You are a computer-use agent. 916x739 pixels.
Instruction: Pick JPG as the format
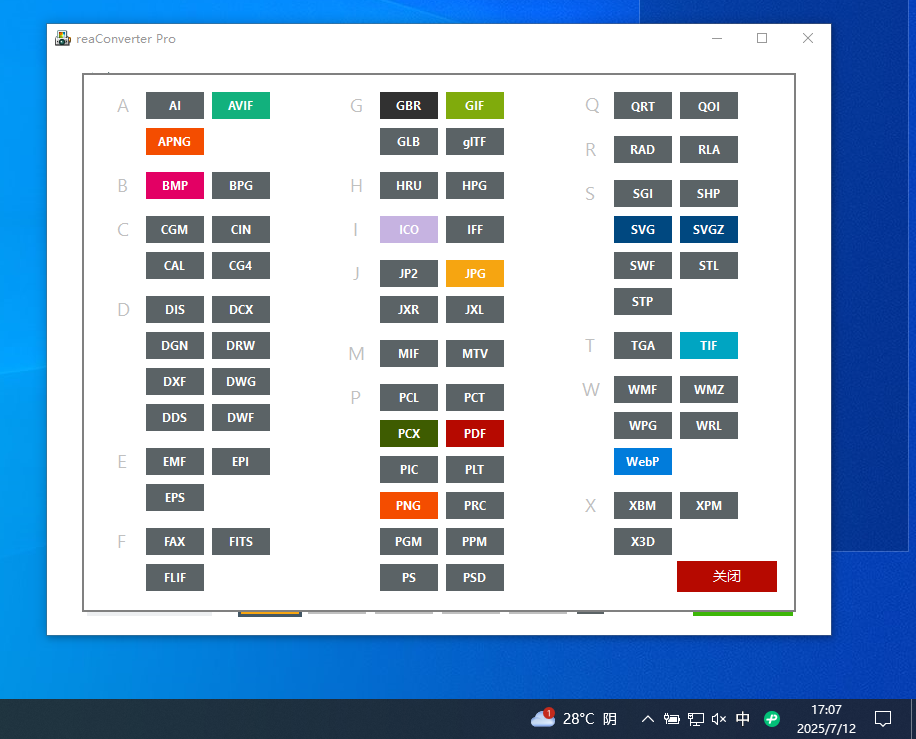point(474,273)
